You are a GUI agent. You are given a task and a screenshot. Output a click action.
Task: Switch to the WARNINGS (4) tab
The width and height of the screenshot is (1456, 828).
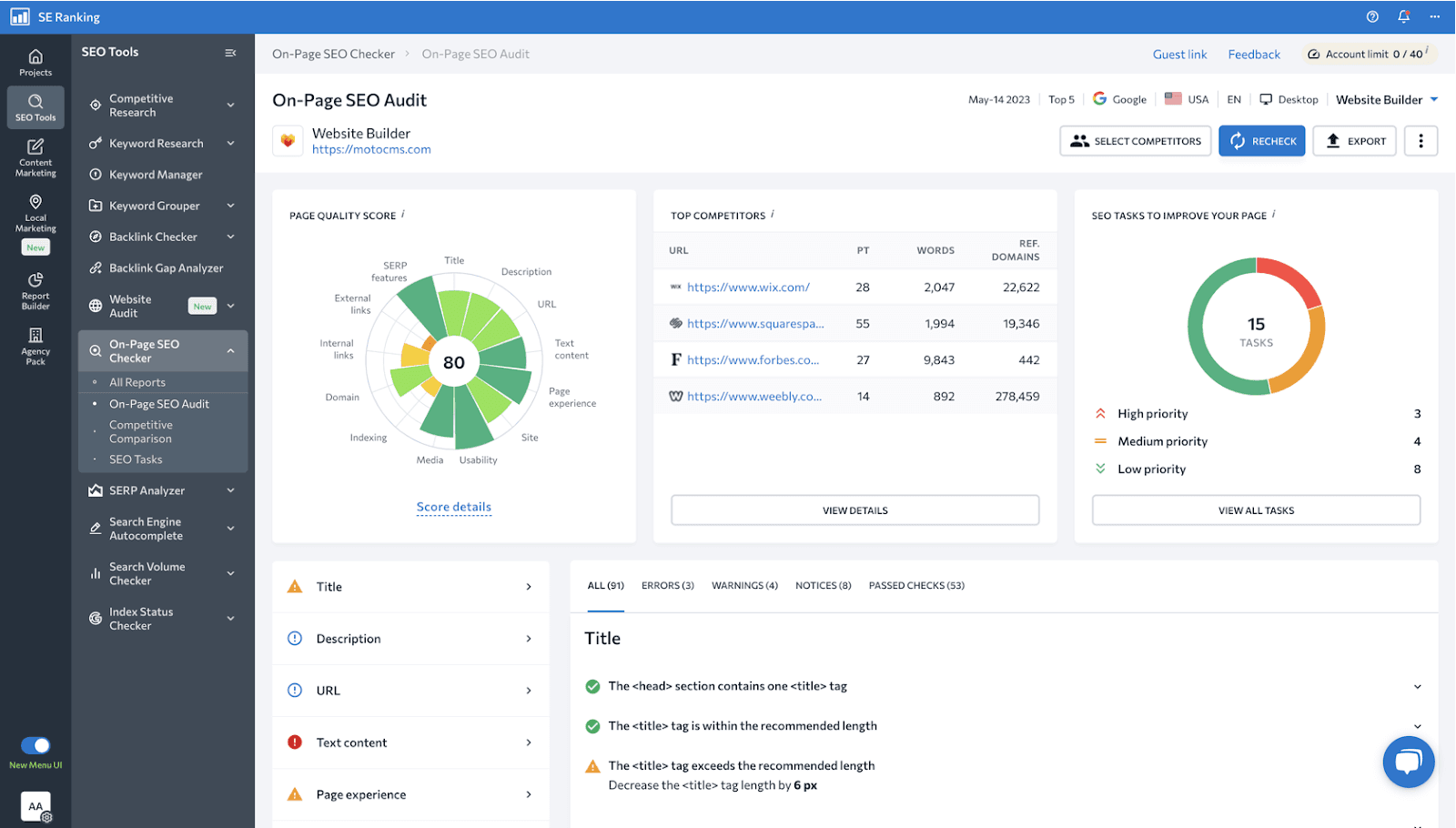(744, 586)
